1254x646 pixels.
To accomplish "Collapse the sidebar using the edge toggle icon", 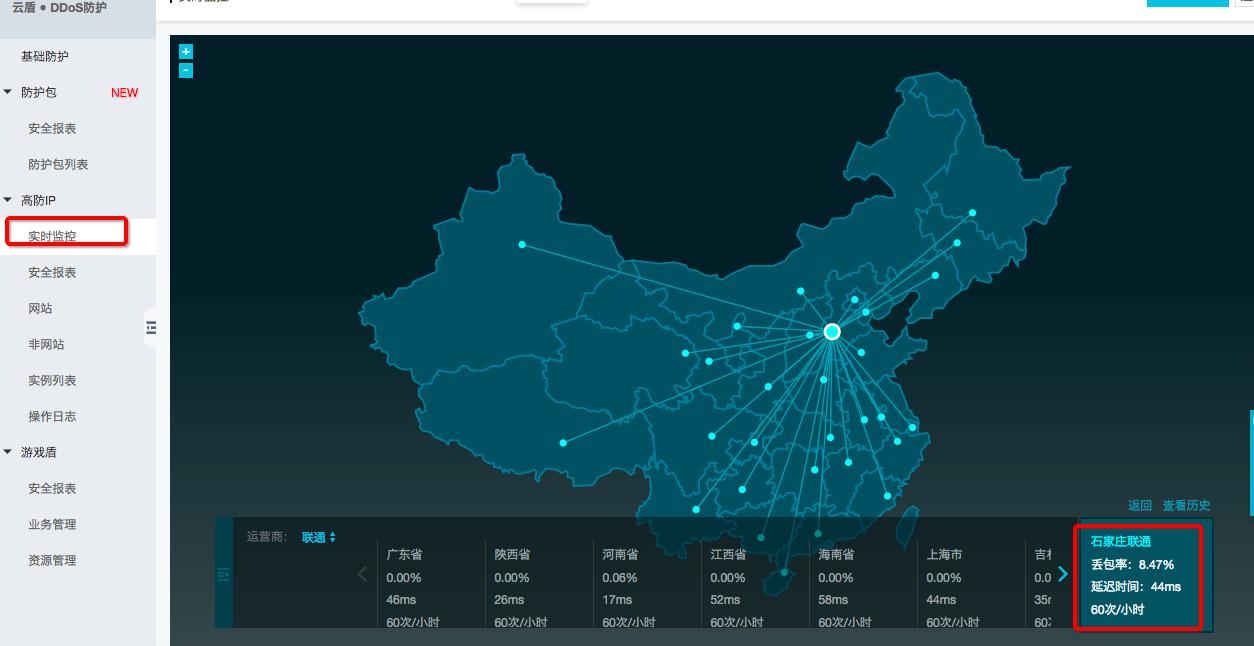I will click(150, 327).
